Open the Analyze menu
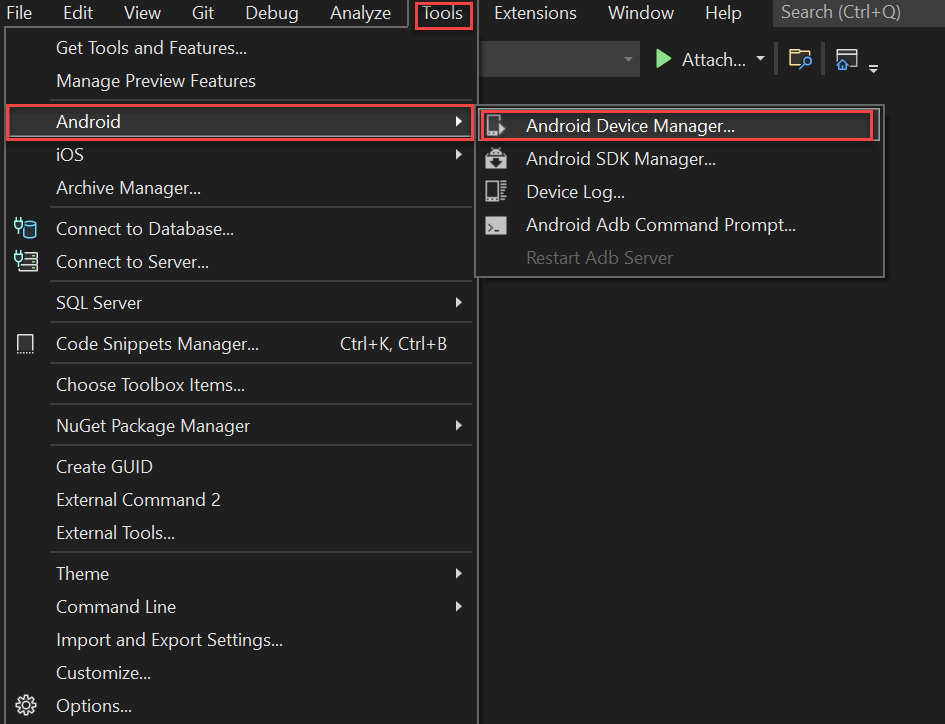This screenshot has height=724, width=945. tap(360, 13)
